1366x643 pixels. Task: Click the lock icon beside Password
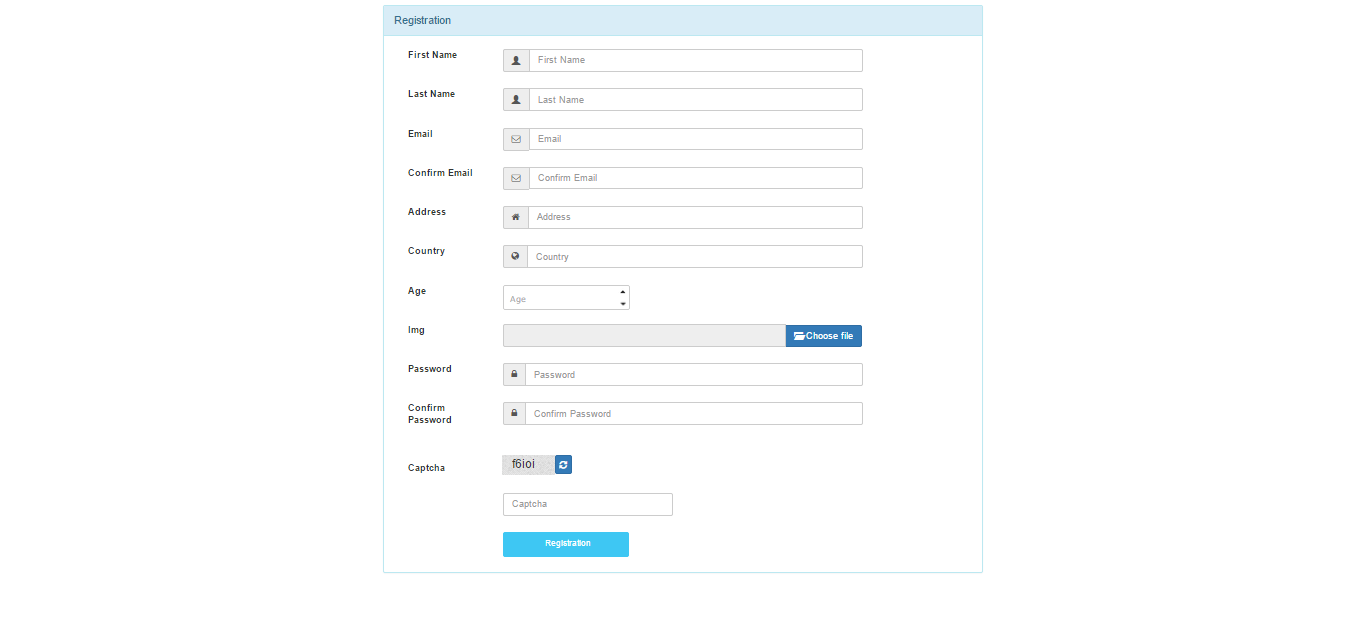click(x=514, y=373)
